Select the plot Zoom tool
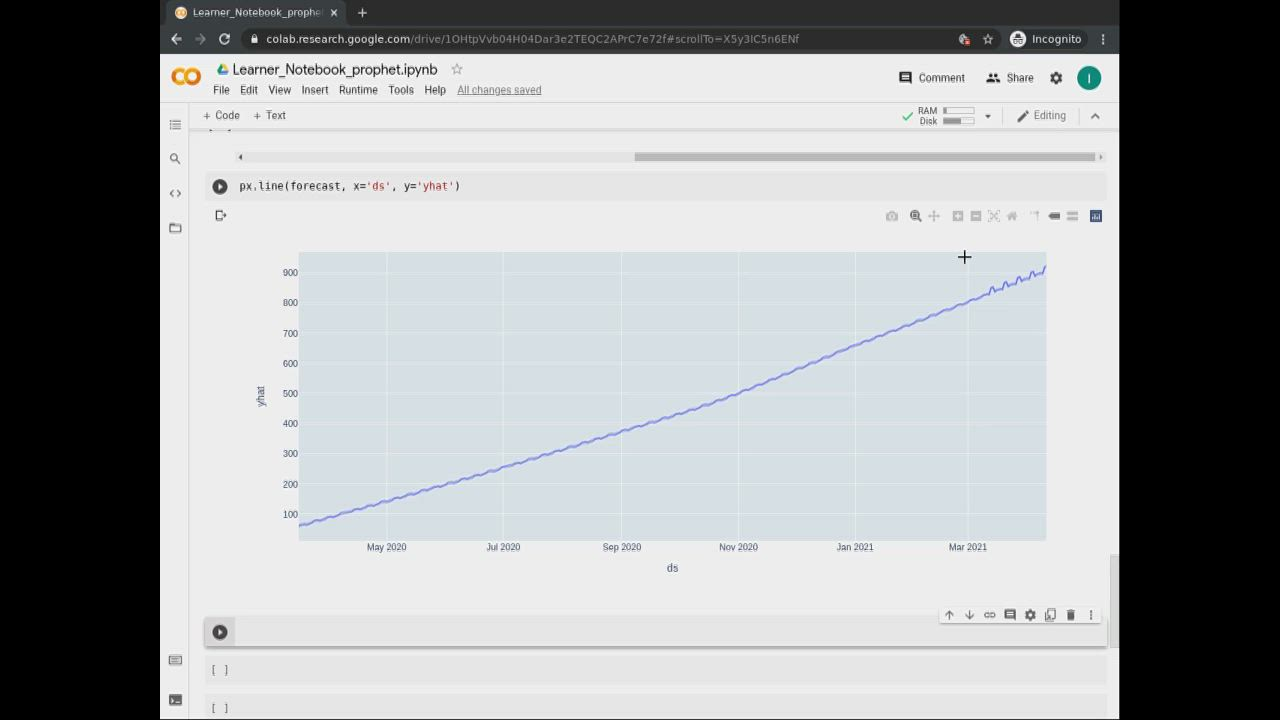1280x720 pixels. click(915, 216)
